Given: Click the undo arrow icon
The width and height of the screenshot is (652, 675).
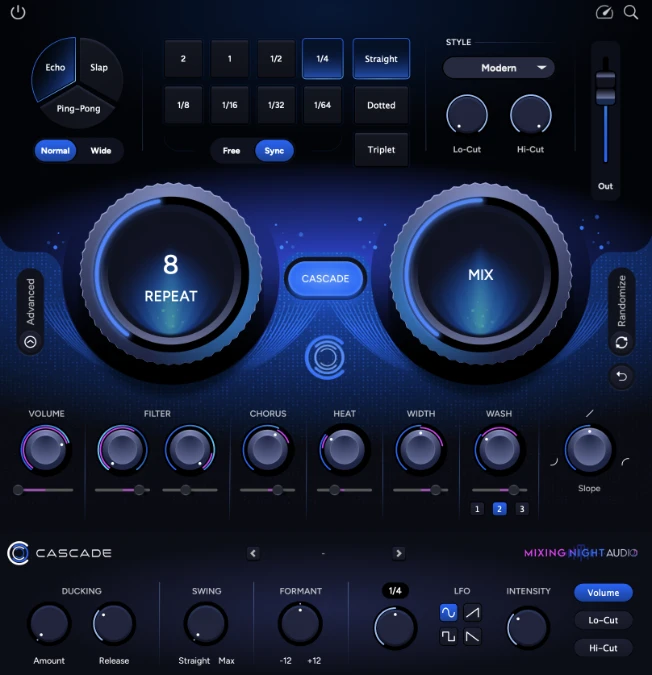Looking at the screenshot, I should (x=621, y=376).
